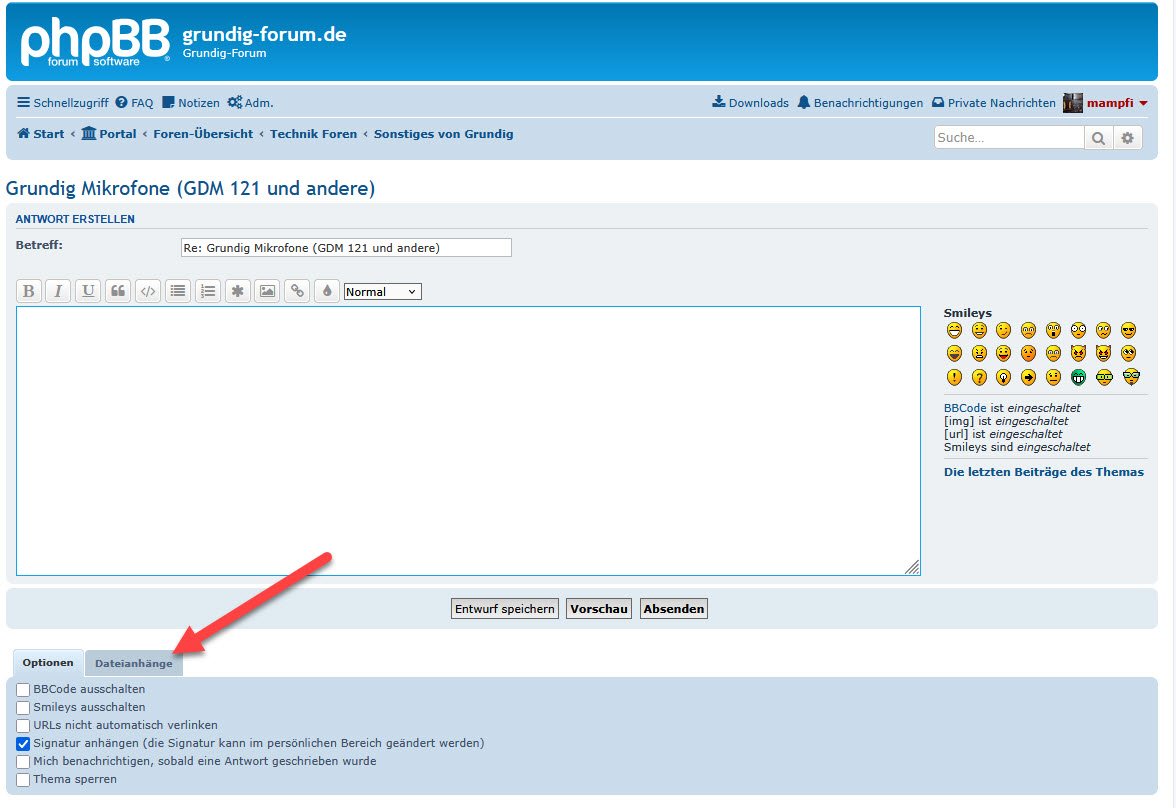Uncheck the 'Signatur anhängen' checkbox

pos(23,743)
